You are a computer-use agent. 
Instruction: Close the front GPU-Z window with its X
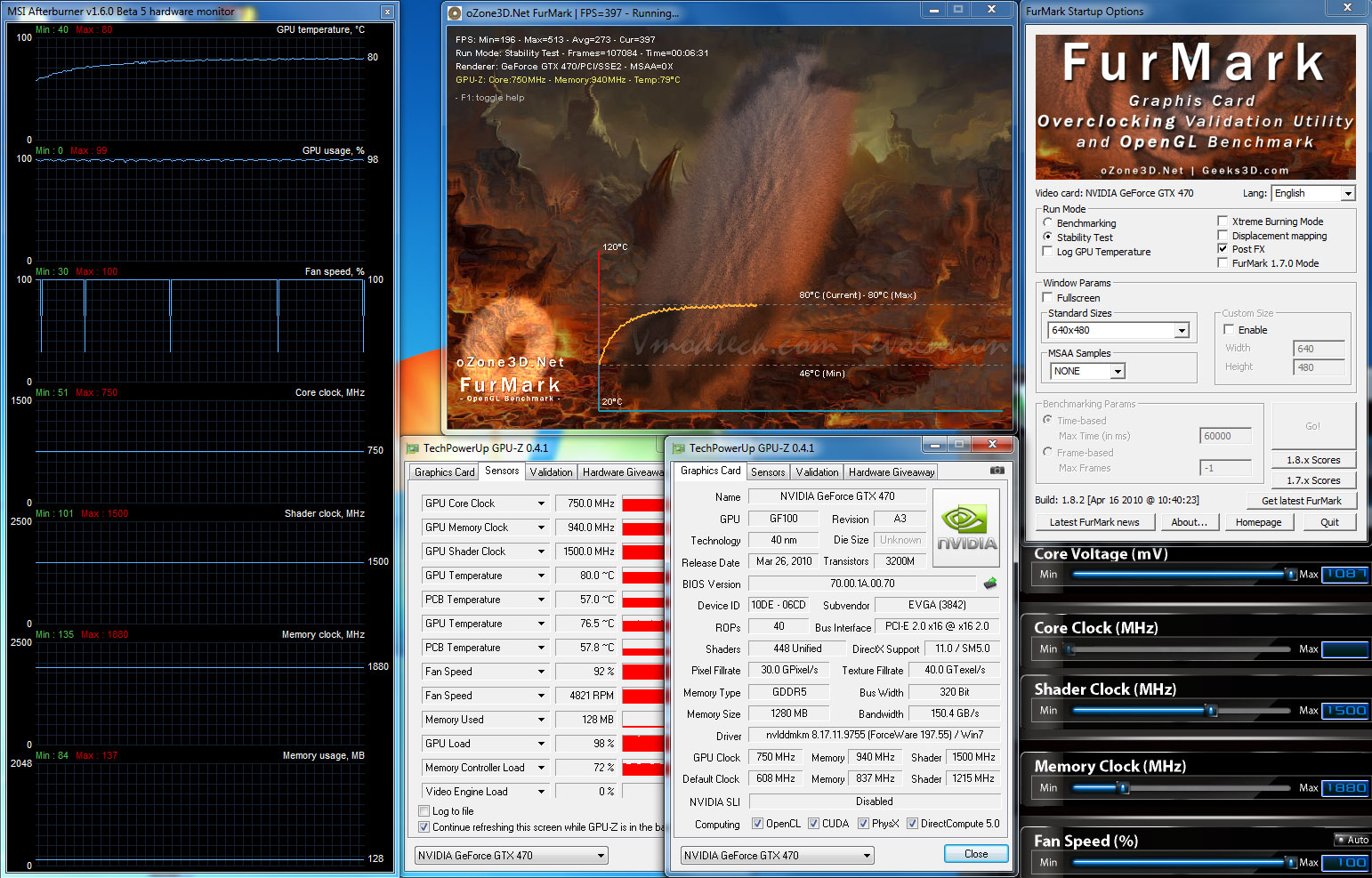click(x=992, y=444)
